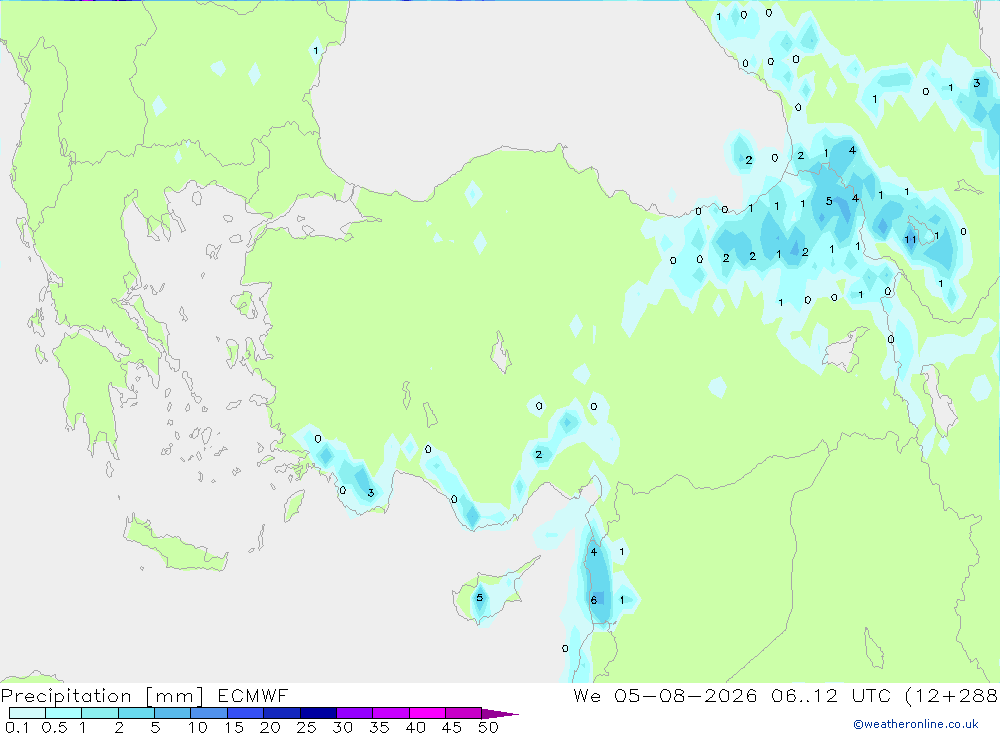Click the 0.1–0.5 mm legend color box
Screen dimensions: 1000x733
(27, 713)
